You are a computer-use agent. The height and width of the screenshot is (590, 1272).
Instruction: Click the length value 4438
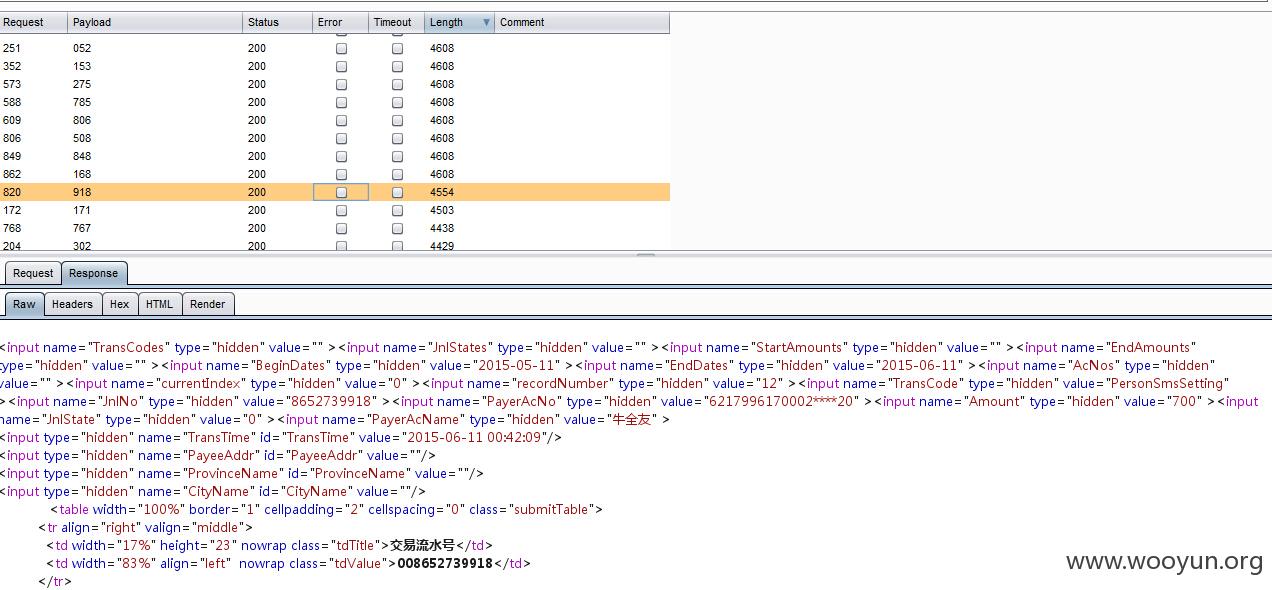click(442, 228)
